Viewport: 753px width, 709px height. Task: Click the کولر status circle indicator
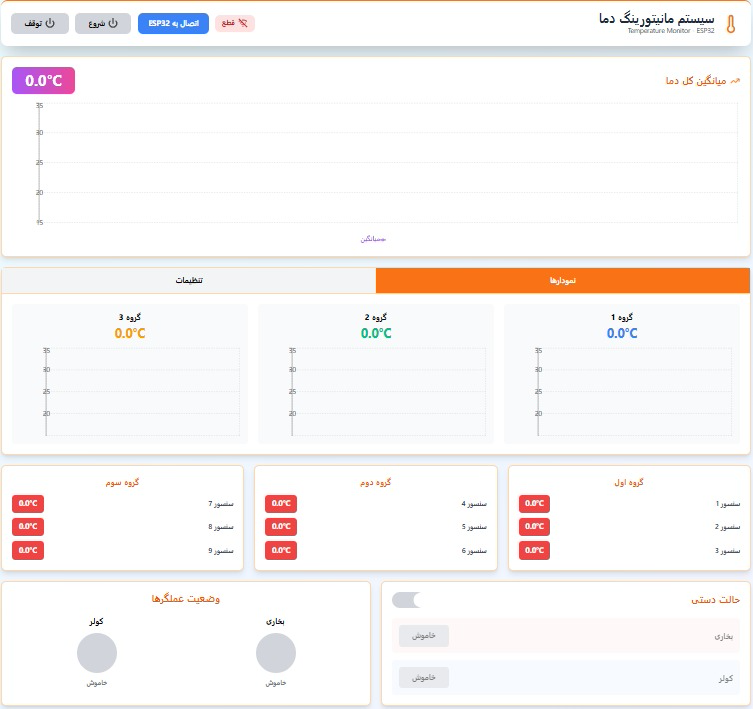click(x=97, y=653)
